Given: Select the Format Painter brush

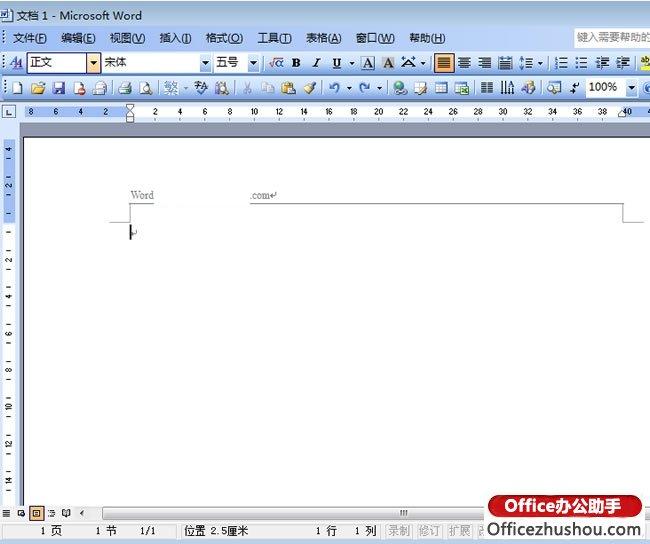Looking at the screenshot, I should click(310, 88).
